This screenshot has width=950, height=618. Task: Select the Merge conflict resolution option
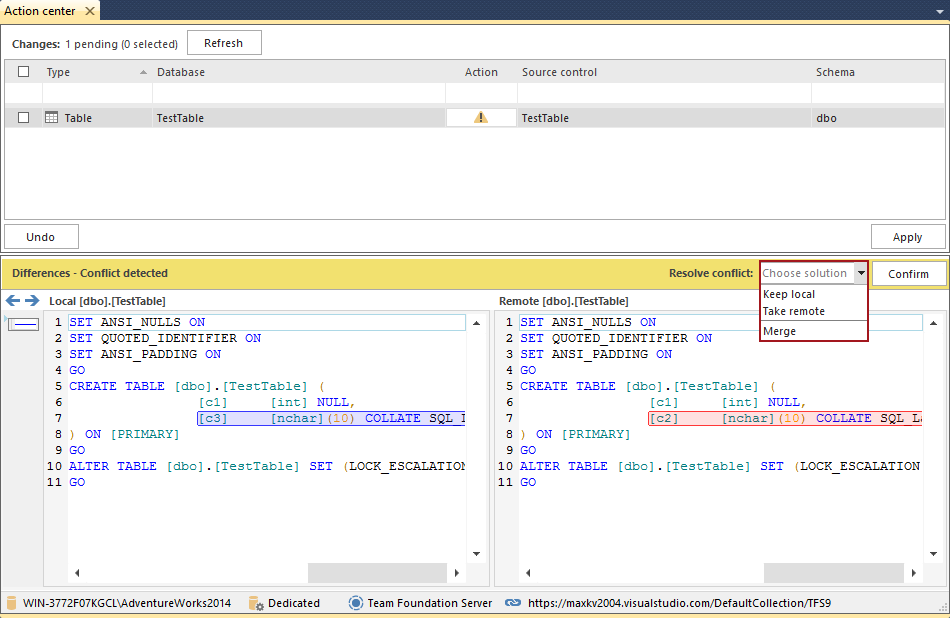[780, 331]
